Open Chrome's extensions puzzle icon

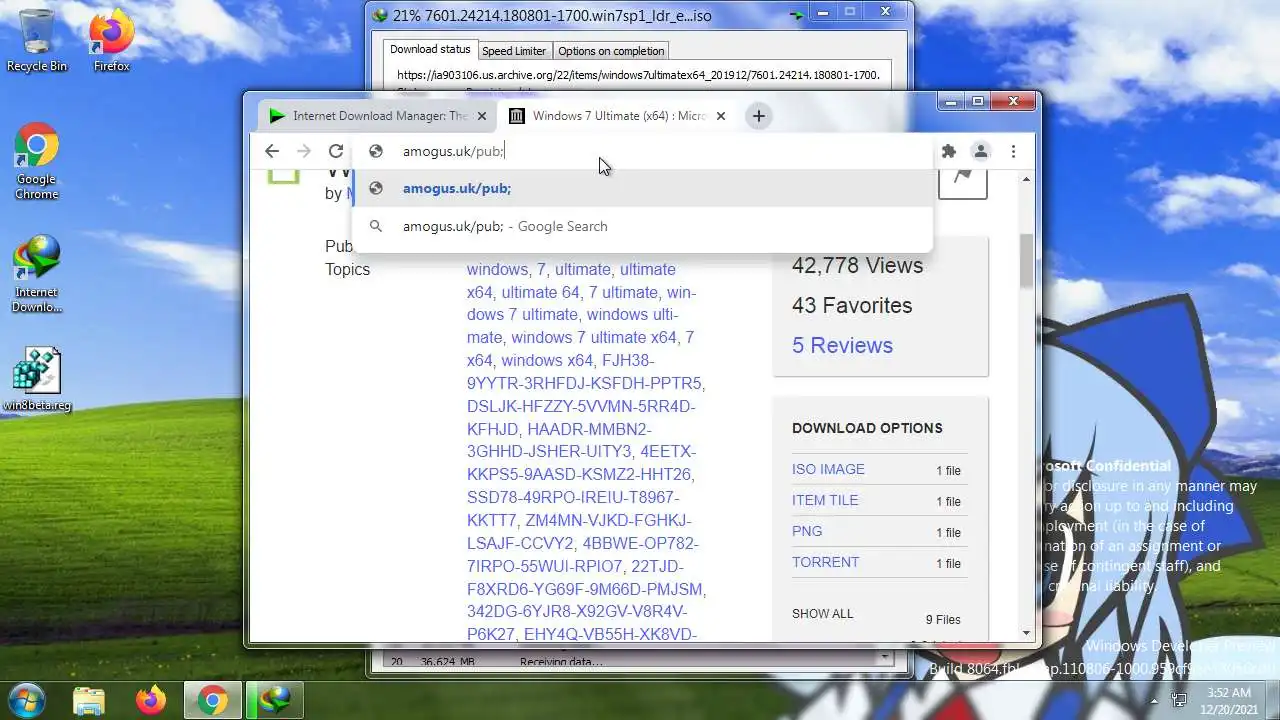tap(949, 151)
